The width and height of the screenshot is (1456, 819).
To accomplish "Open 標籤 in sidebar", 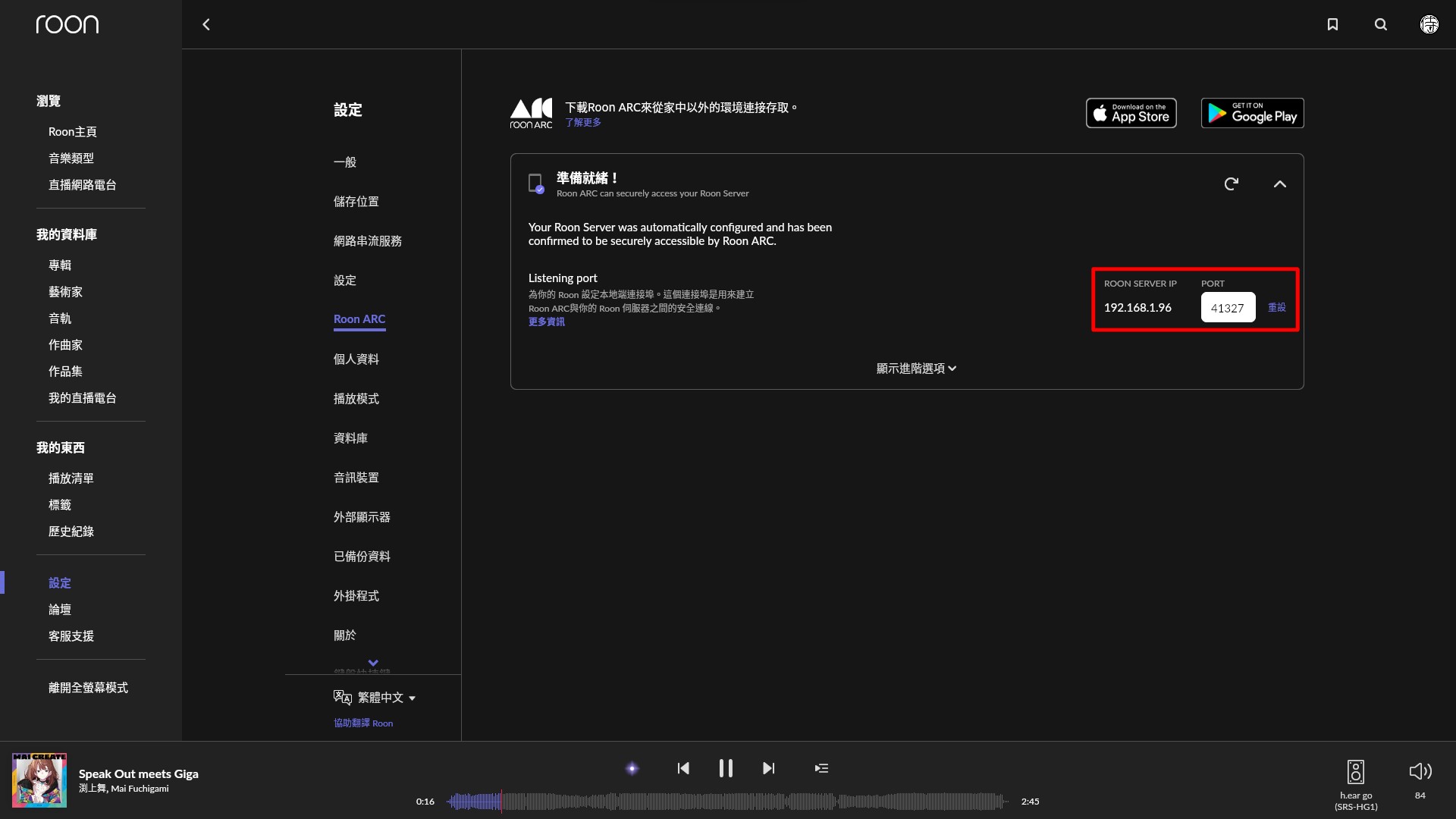I will pyautogui.click(x=60, y=504).
